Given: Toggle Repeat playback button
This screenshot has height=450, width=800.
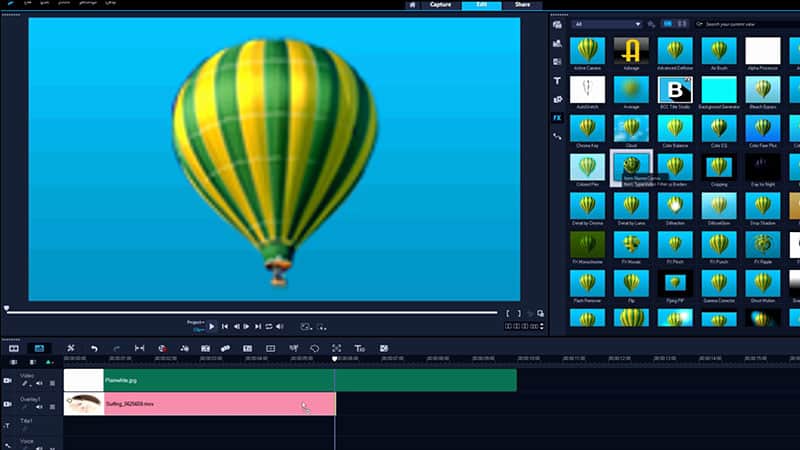Looking at the screenshot, I should [x=269, y=327].
